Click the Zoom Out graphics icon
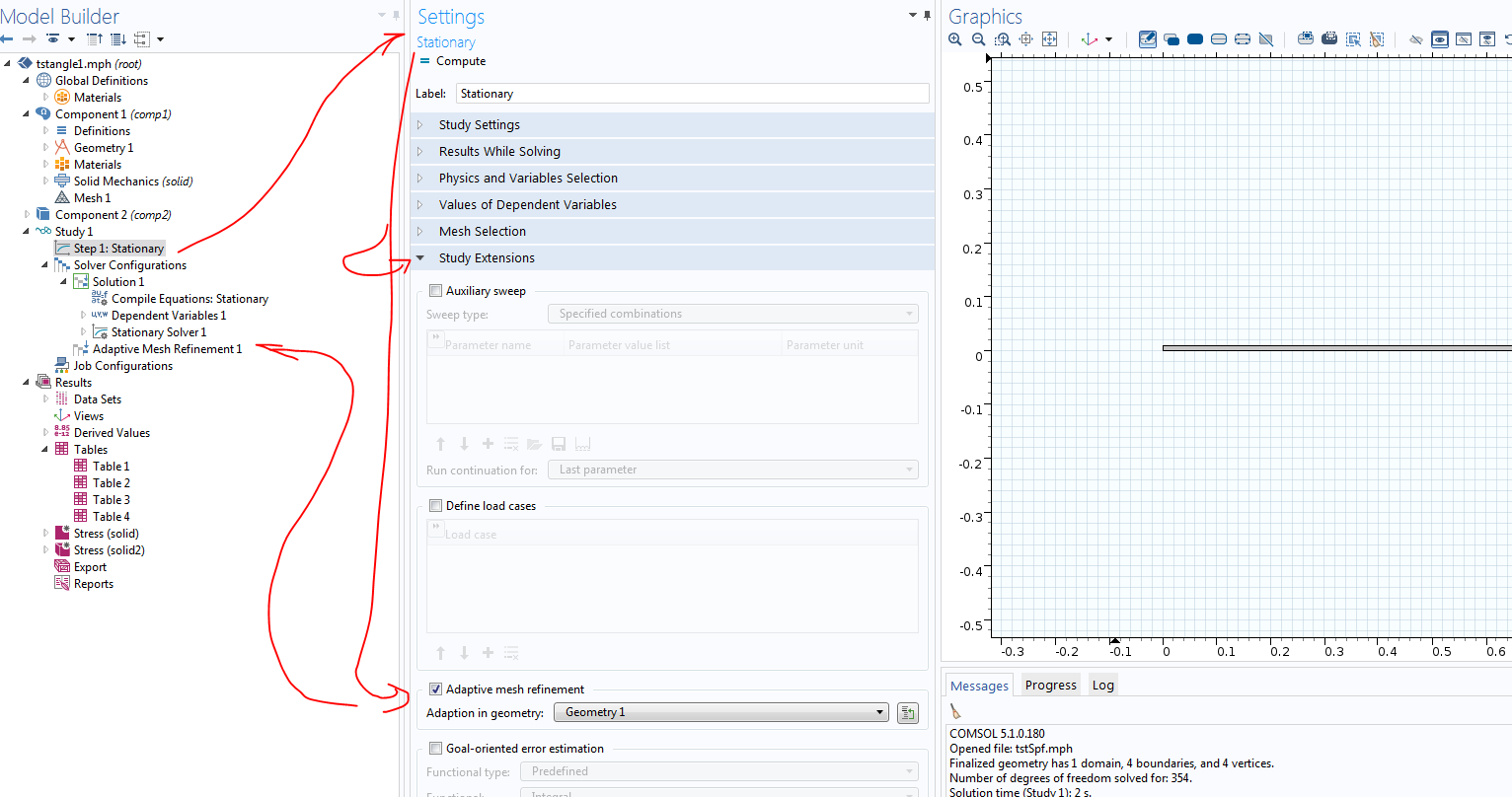This screenshot has height=797, width=1512. (978, 39)
